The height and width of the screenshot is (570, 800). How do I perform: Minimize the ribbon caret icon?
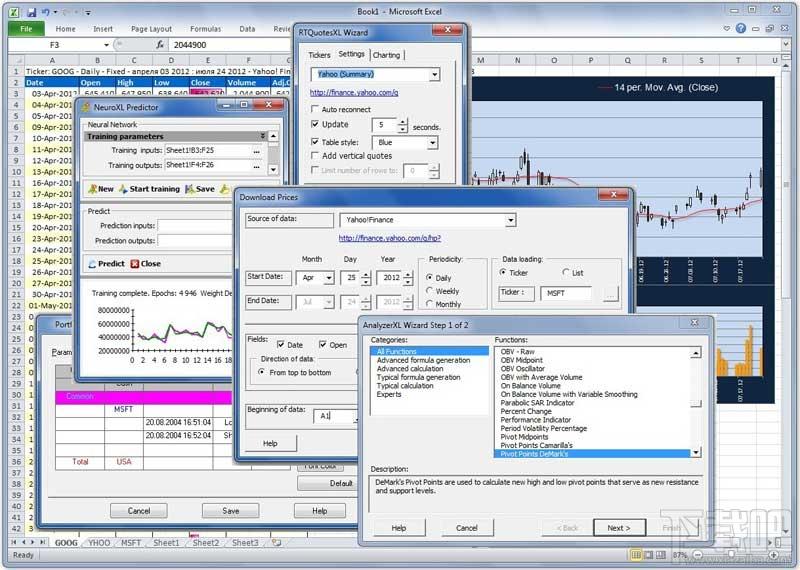click(727, 29)
